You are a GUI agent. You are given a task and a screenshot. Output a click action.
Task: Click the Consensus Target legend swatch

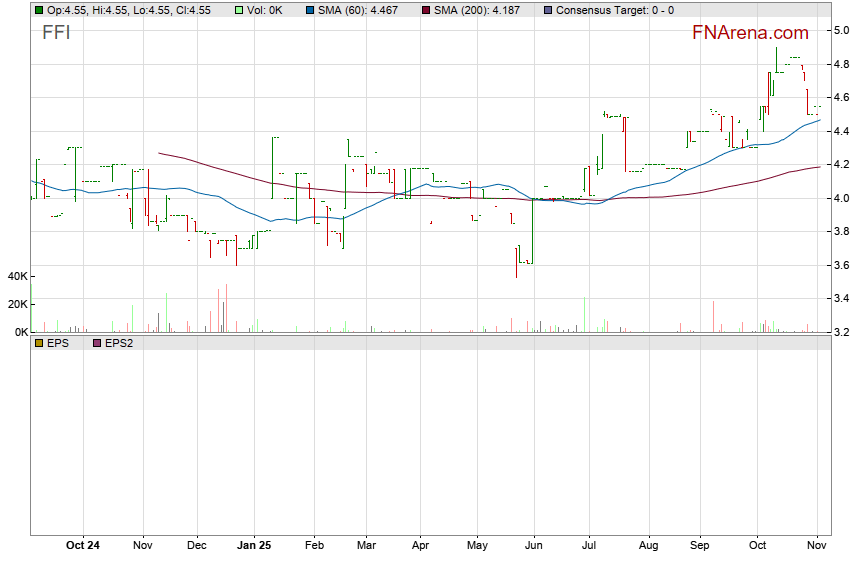[x=547, y=10]
